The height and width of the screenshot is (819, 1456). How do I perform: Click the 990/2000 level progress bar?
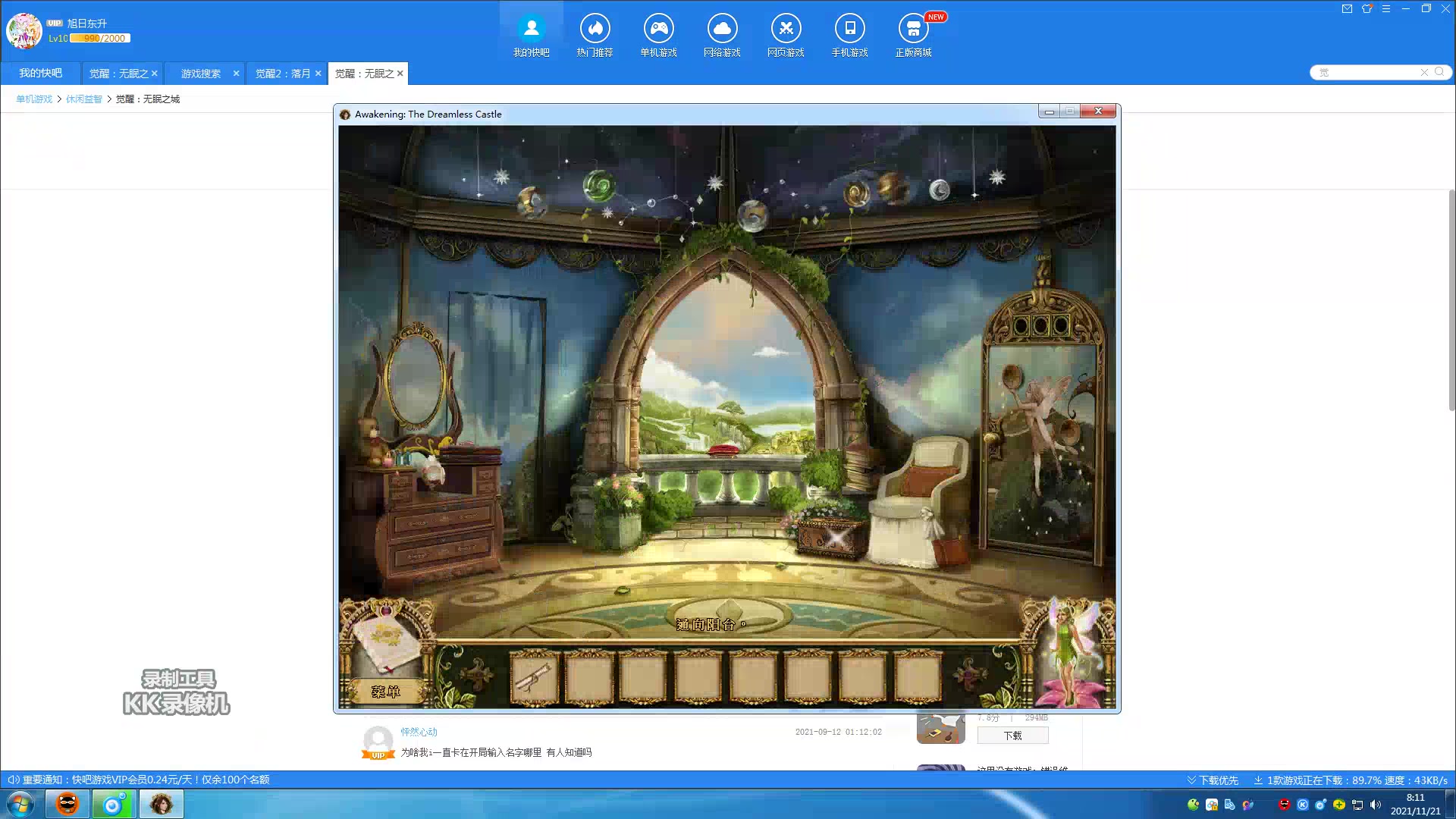pyautogui.click(x=100, y=38)
